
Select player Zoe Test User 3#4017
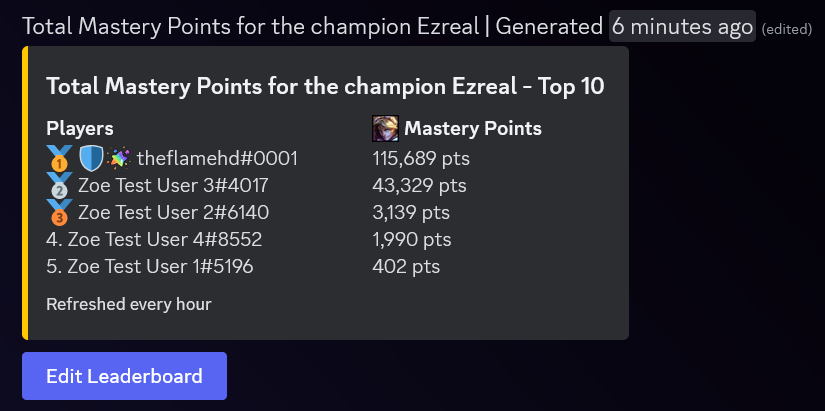(x=174, y=185)
